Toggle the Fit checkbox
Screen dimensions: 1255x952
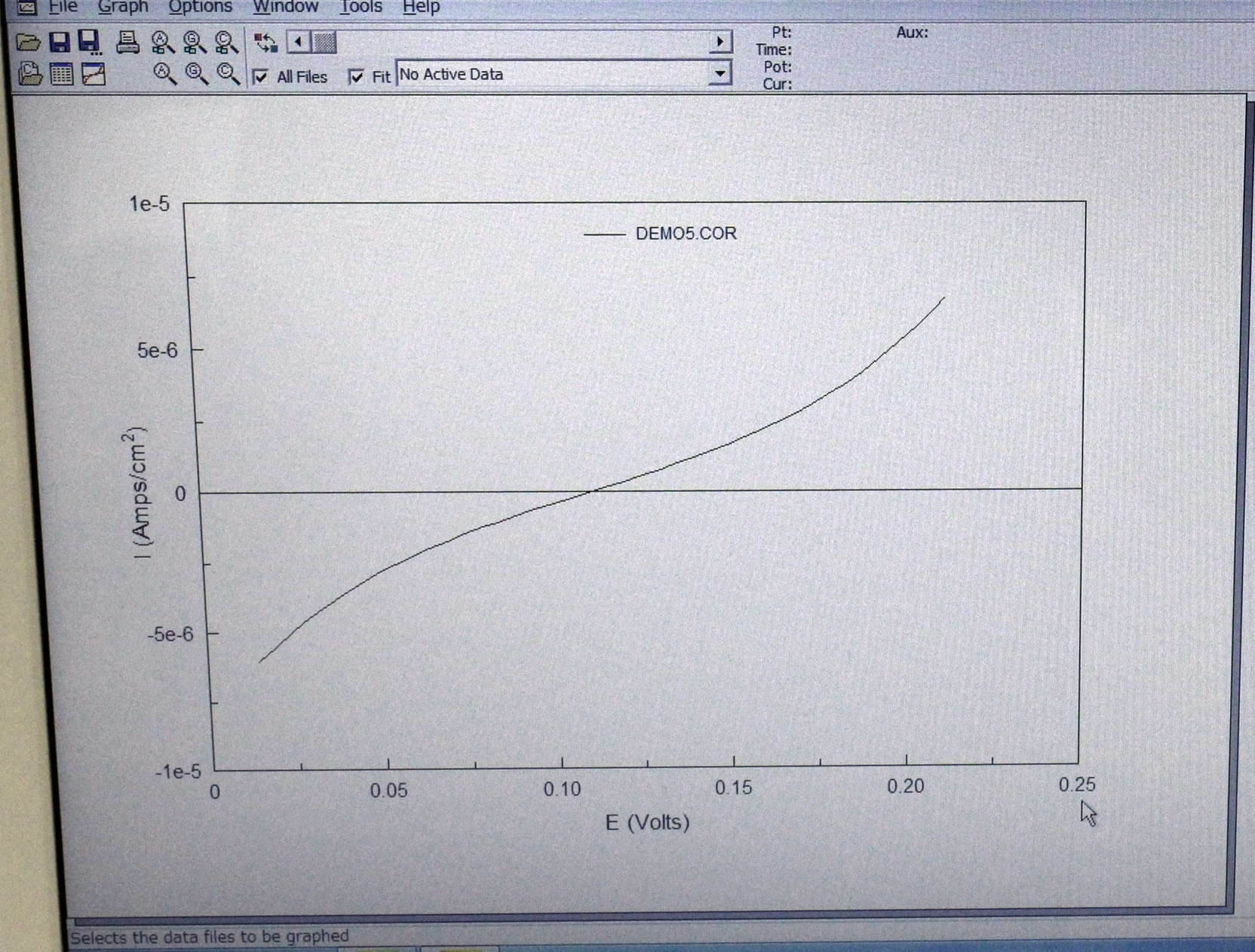coord(356,76)
